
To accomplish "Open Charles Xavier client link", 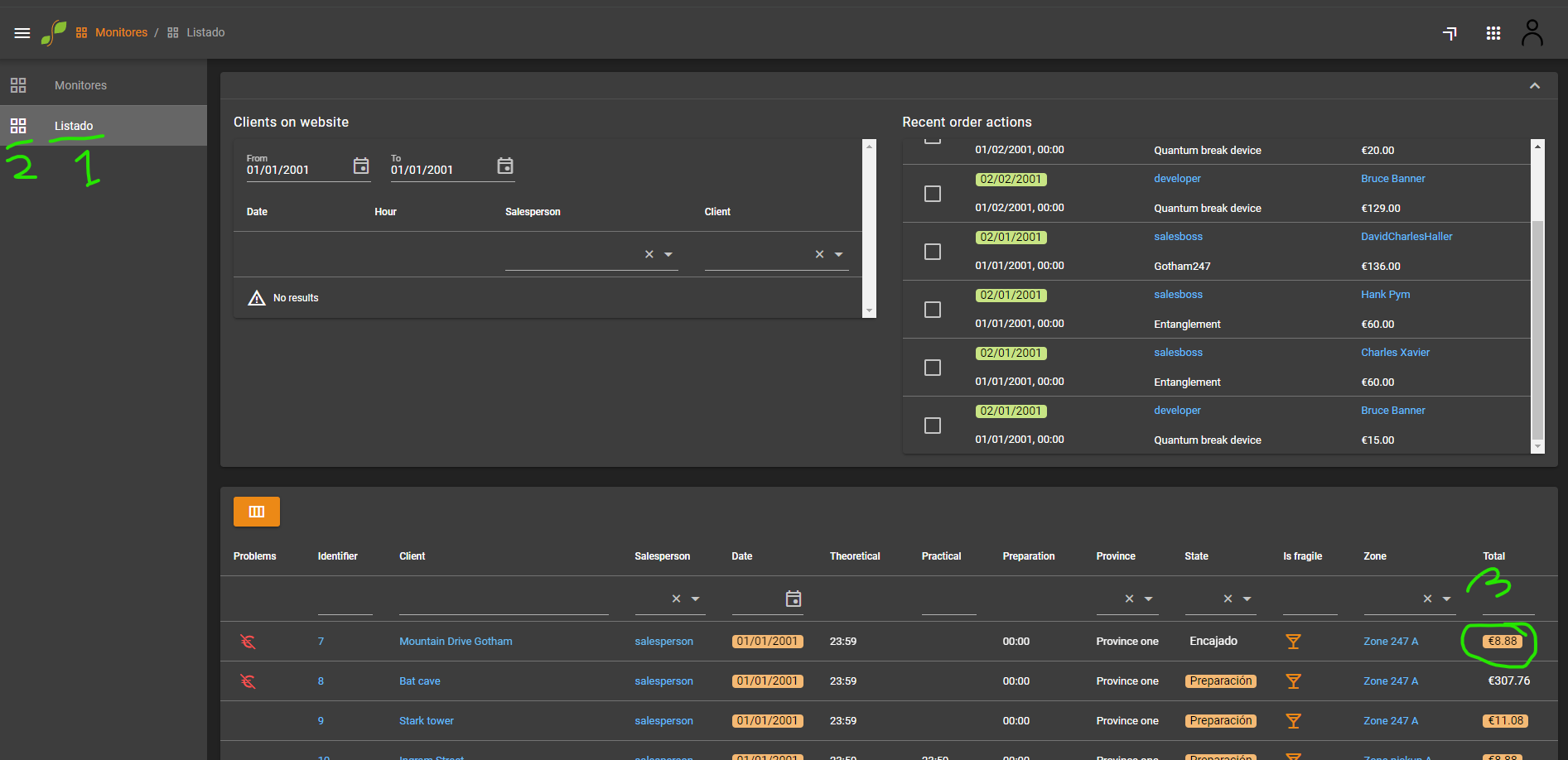I will 1395,353.
